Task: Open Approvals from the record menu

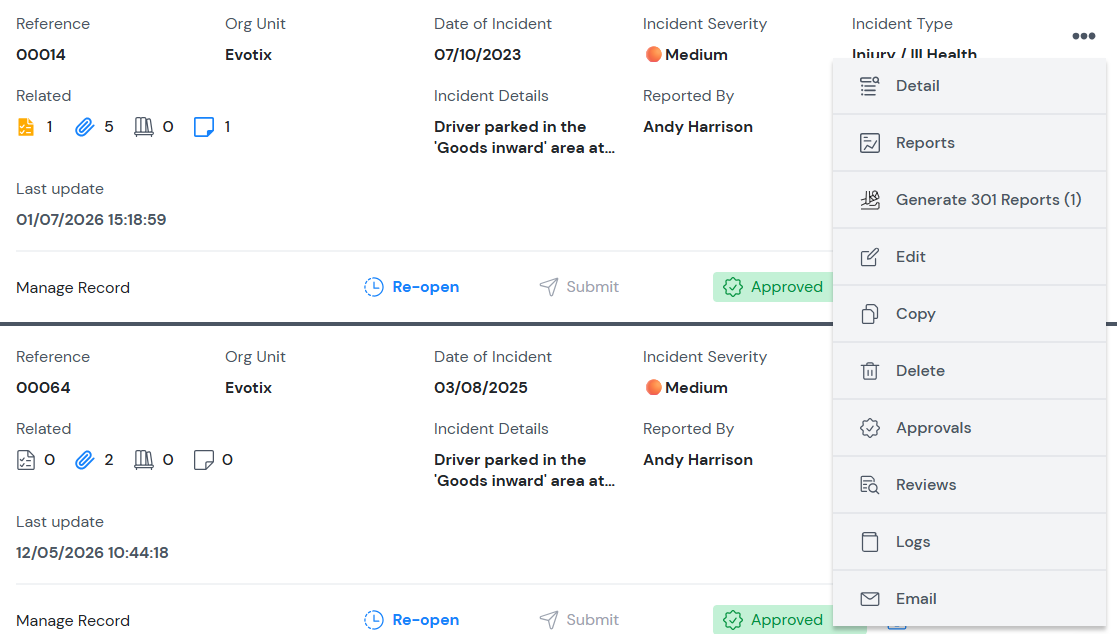Action: pyautogui.click(x=969, y=428)
